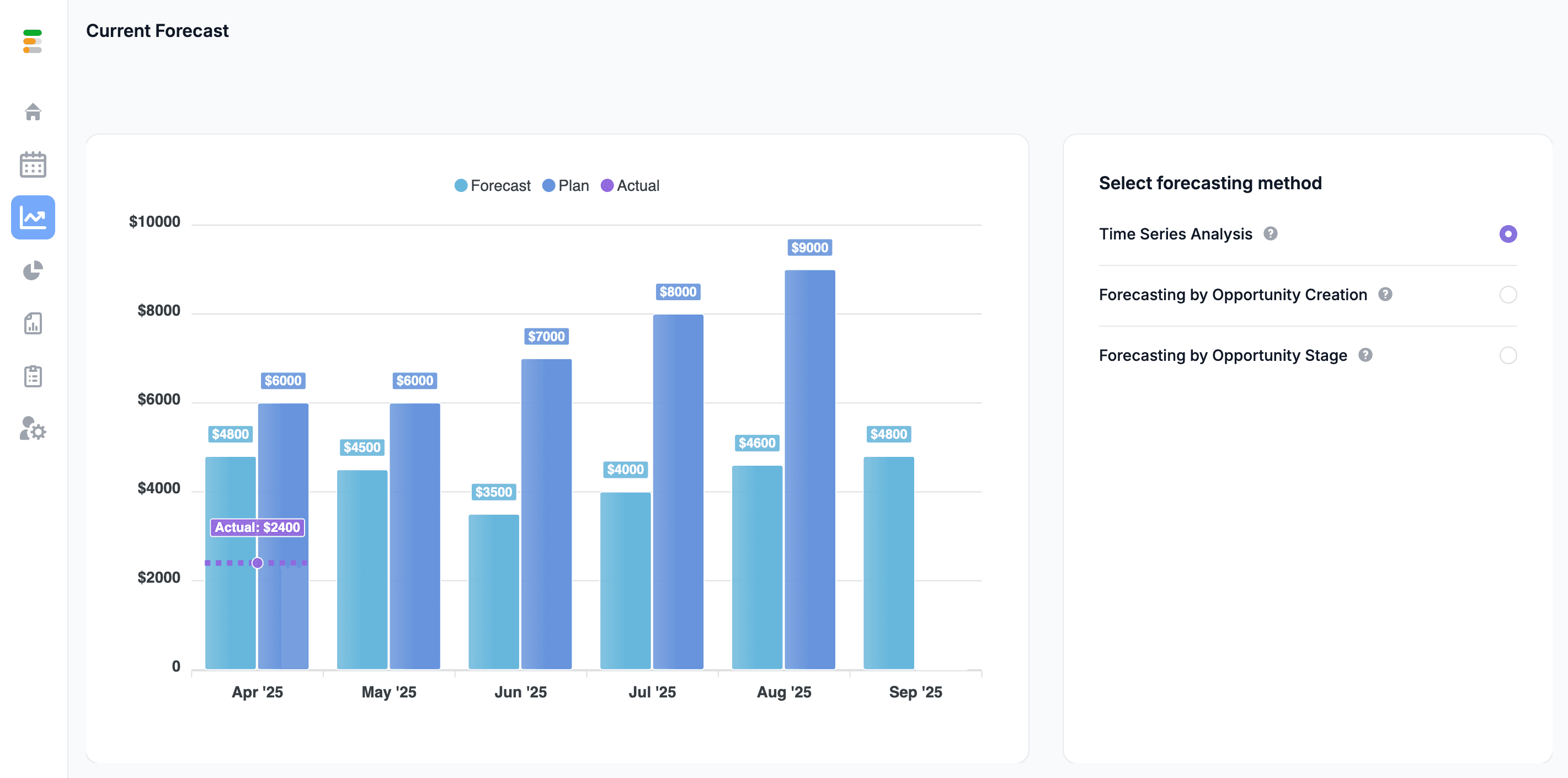Click the $4800 Forecast bar for Sep '25
Image resolution: width=1568 pixels, height=778 pixels.
[x=889, y=562]
